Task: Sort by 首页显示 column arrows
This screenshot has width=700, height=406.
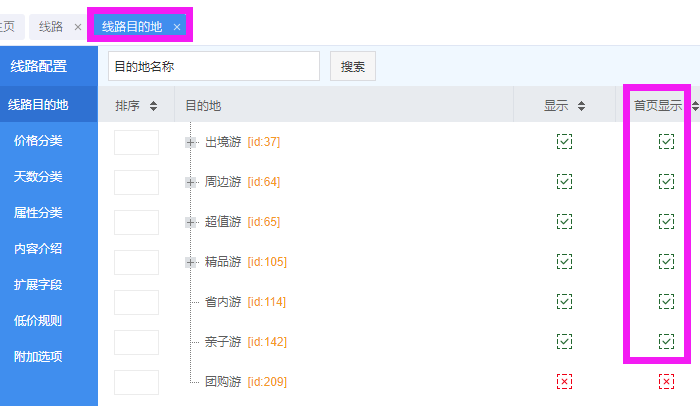Action: [x=695, y=105]
